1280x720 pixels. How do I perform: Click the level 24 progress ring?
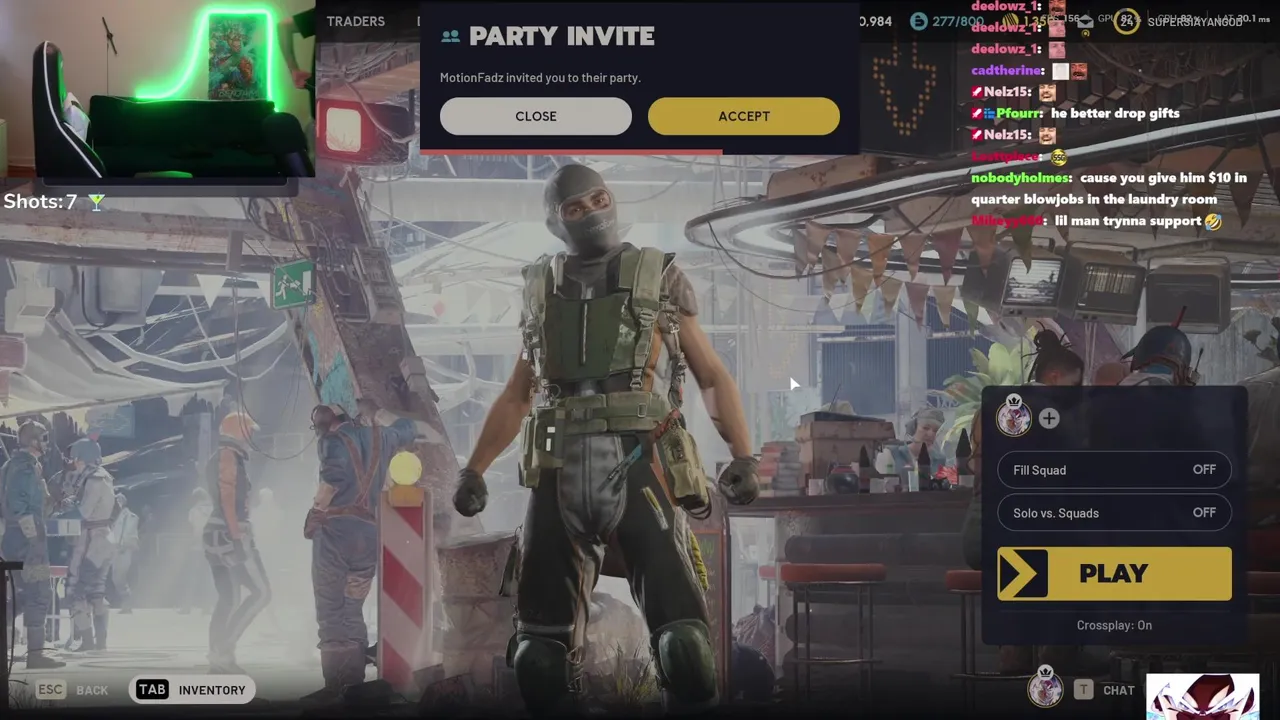1127,21
